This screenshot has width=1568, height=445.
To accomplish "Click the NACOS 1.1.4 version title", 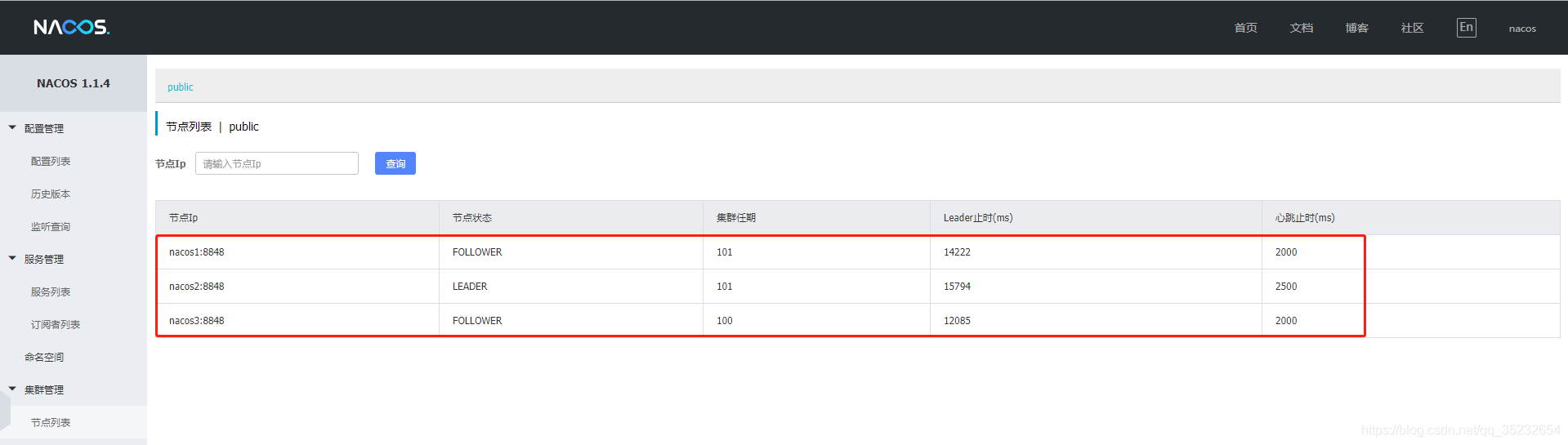I will tap(74, 83).
